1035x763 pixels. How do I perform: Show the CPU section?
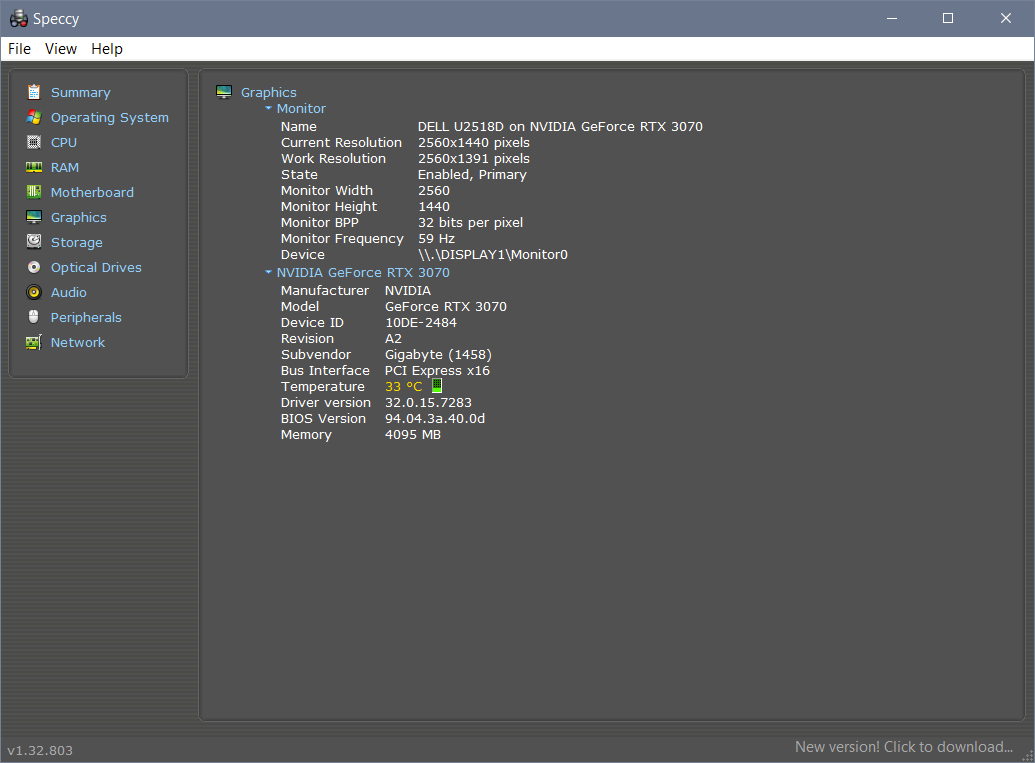pyautogui.click(x=64, y=143)
